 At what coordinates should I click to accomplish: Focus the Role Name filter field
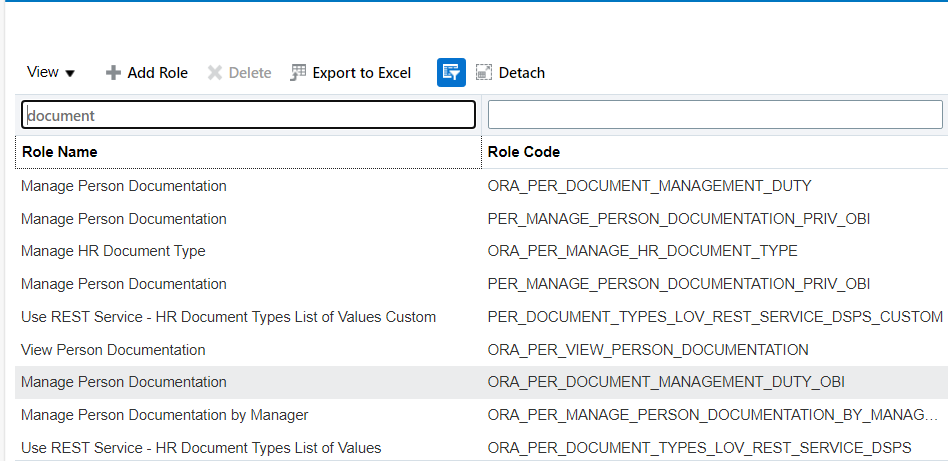click(x=248, y=115)
